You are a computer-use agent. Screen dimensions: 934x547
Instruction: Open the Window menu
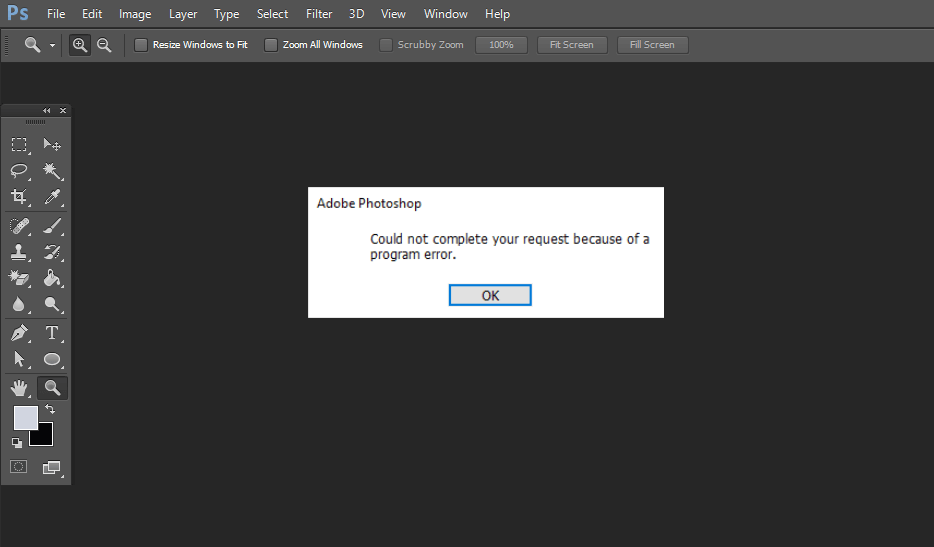tap(446, 14)
